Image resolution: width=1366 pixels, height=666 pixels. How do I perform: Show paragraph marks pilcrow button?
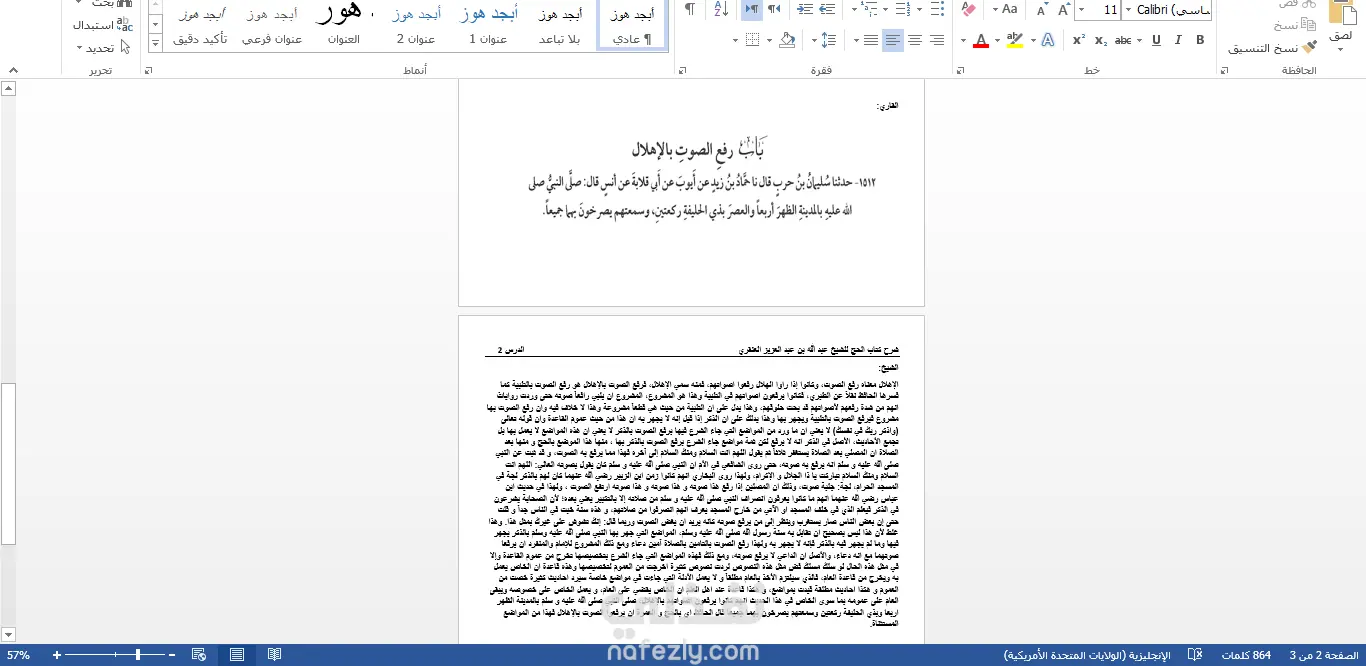[690, 10]
